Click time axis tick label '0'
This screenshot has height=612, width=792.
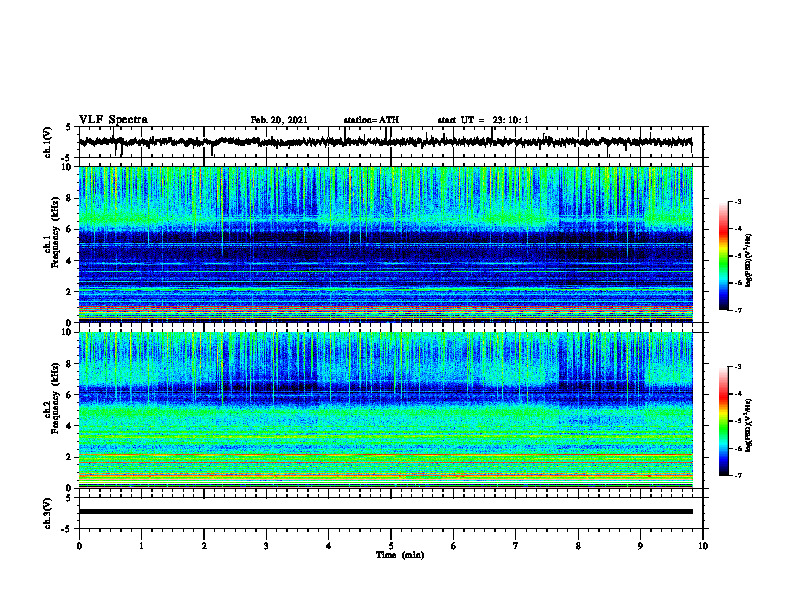pos(79,546)
